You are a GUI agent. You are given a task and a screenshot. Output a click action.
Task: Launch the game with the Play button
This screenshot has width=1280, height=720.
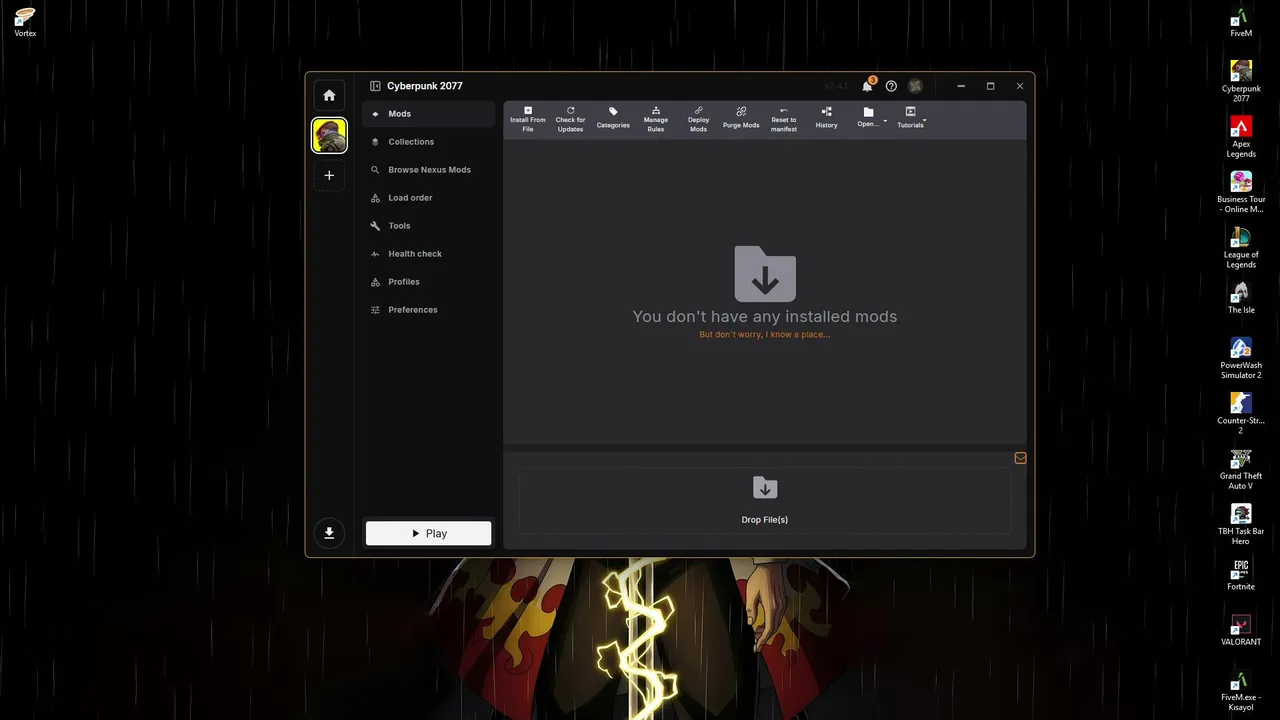(428, 533)
